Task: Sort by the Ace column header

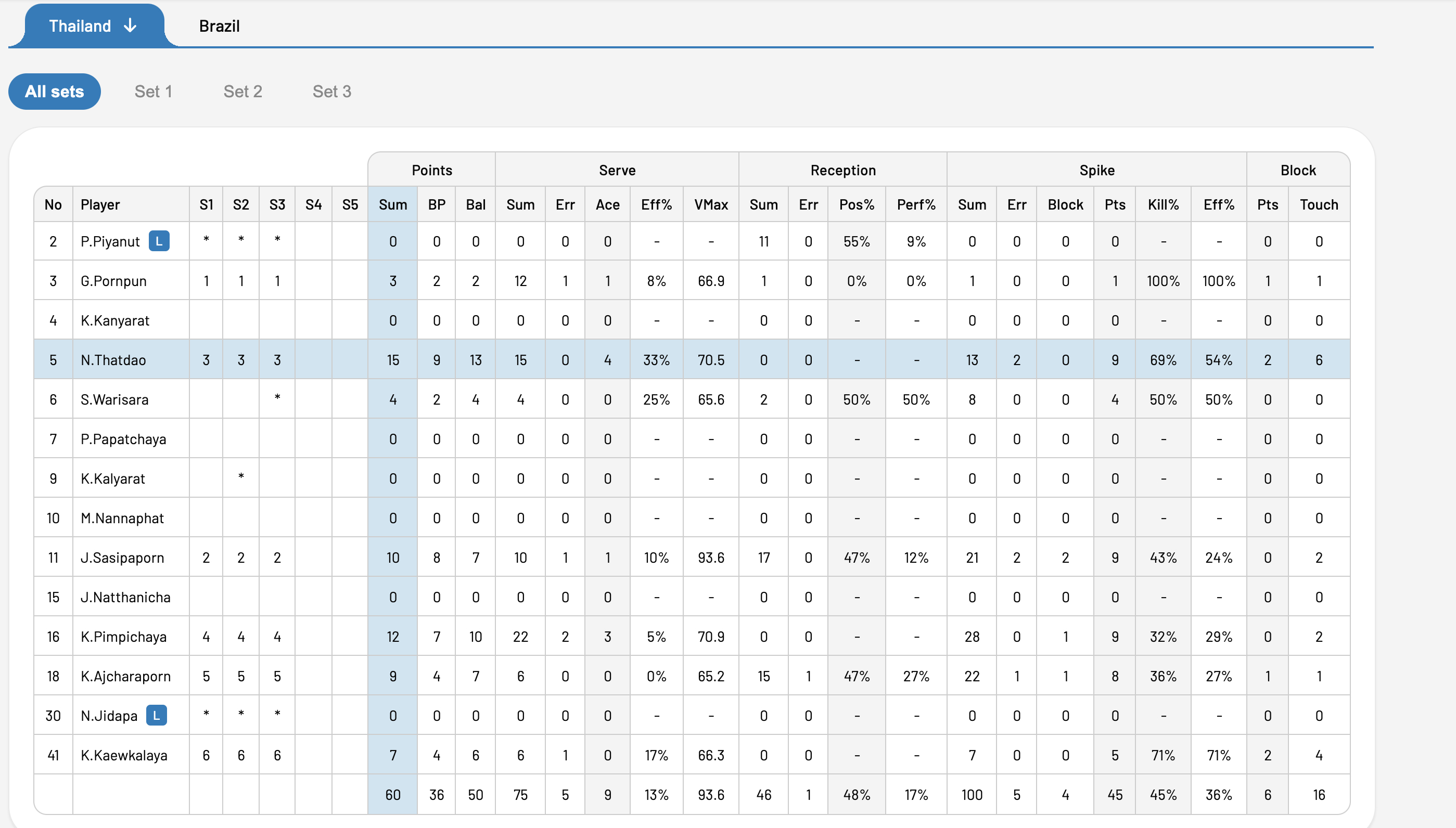Action: pyautogui.click(x=608, y=205)
